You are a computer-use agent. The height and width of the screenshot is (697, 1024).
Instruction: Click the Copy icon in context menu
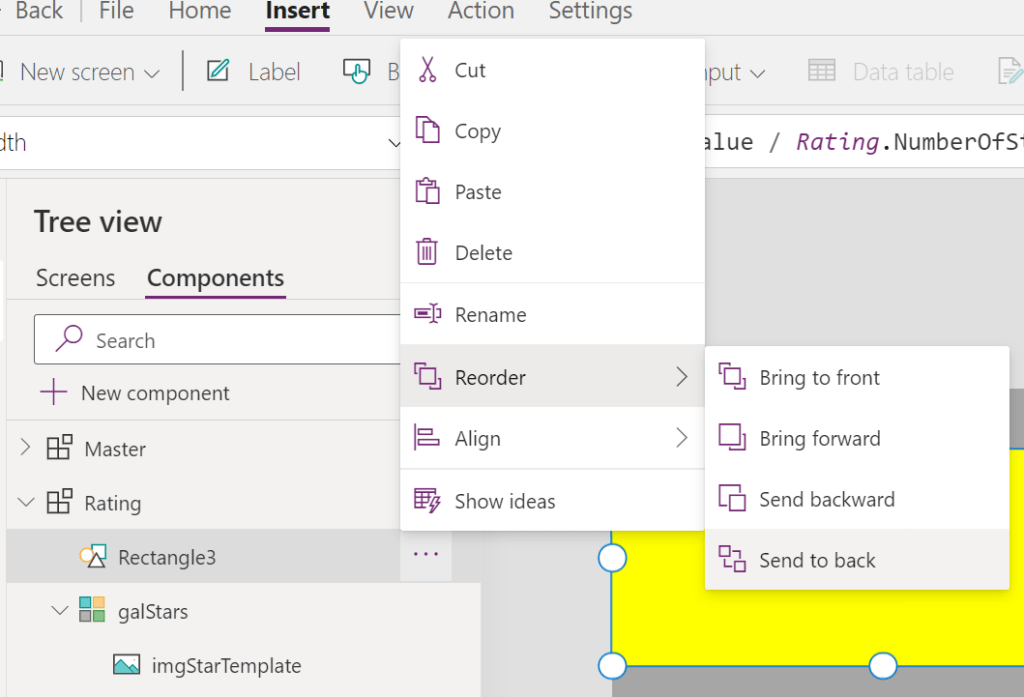pos(427,131)
